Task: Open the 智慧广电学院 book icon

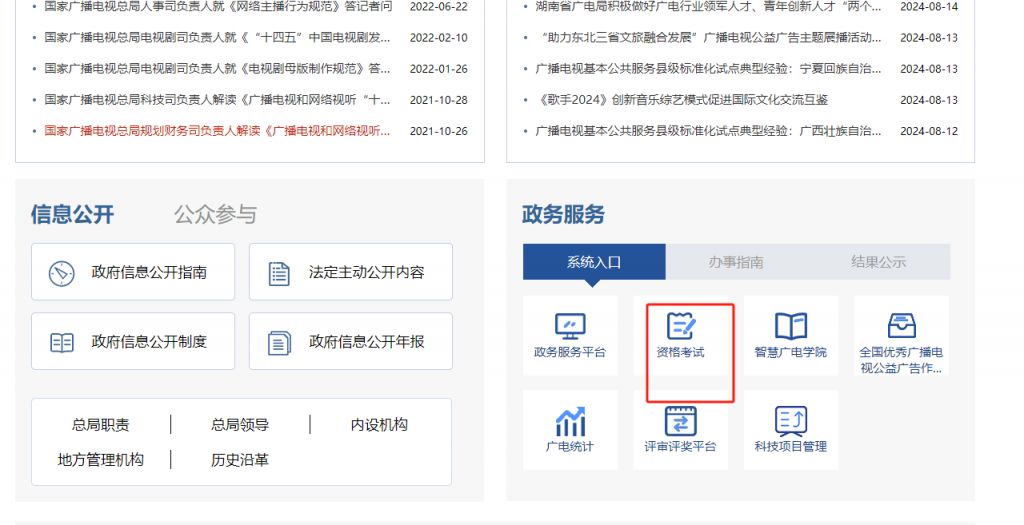Action: coord(791,326)
